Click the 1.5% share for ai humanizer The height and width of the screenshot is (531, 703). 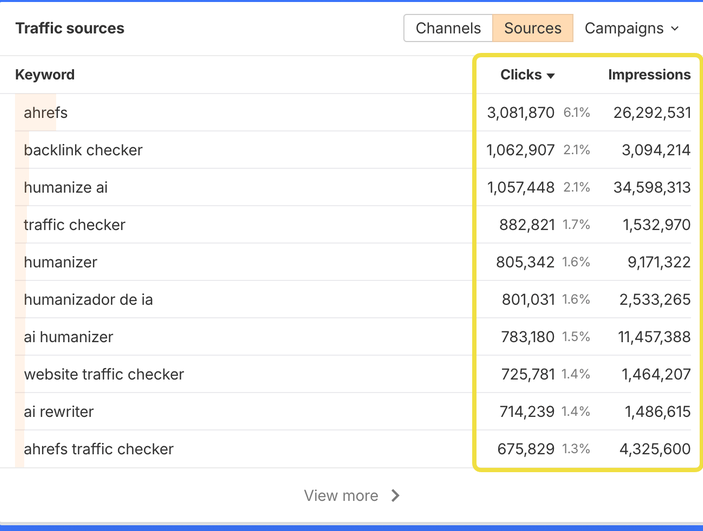(x=577, y=337)
